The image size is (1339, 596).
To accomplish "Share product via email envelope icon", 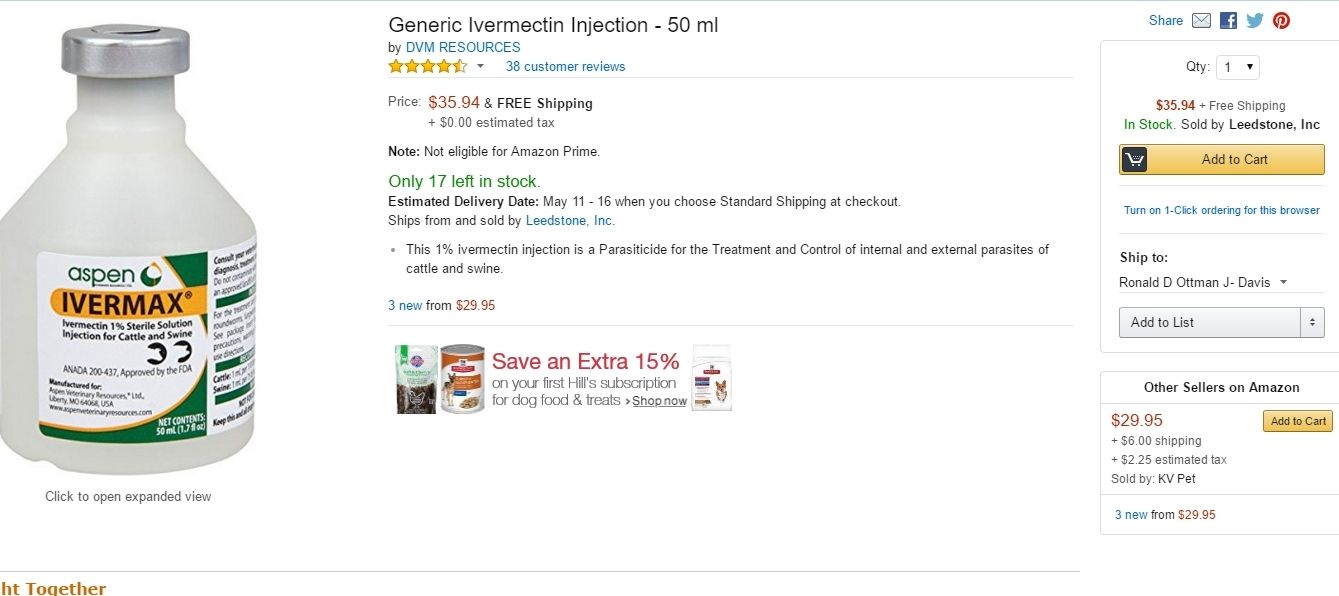I will point(1201,20).
